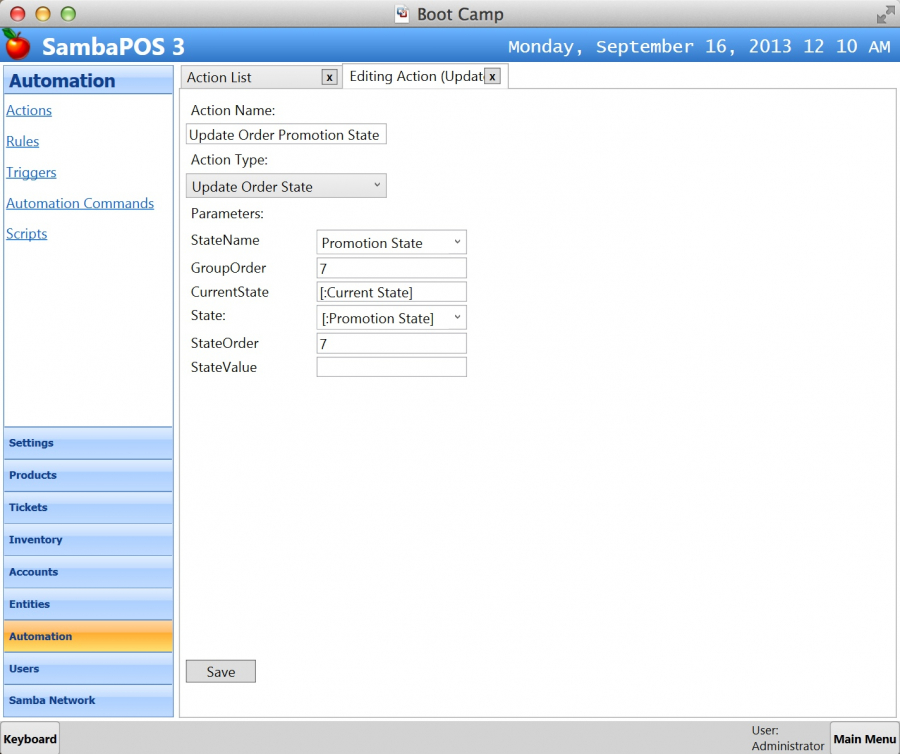Close the Editing Action tab
The height and width of the screenshot is (754, 900).
[x=492, y=77]
